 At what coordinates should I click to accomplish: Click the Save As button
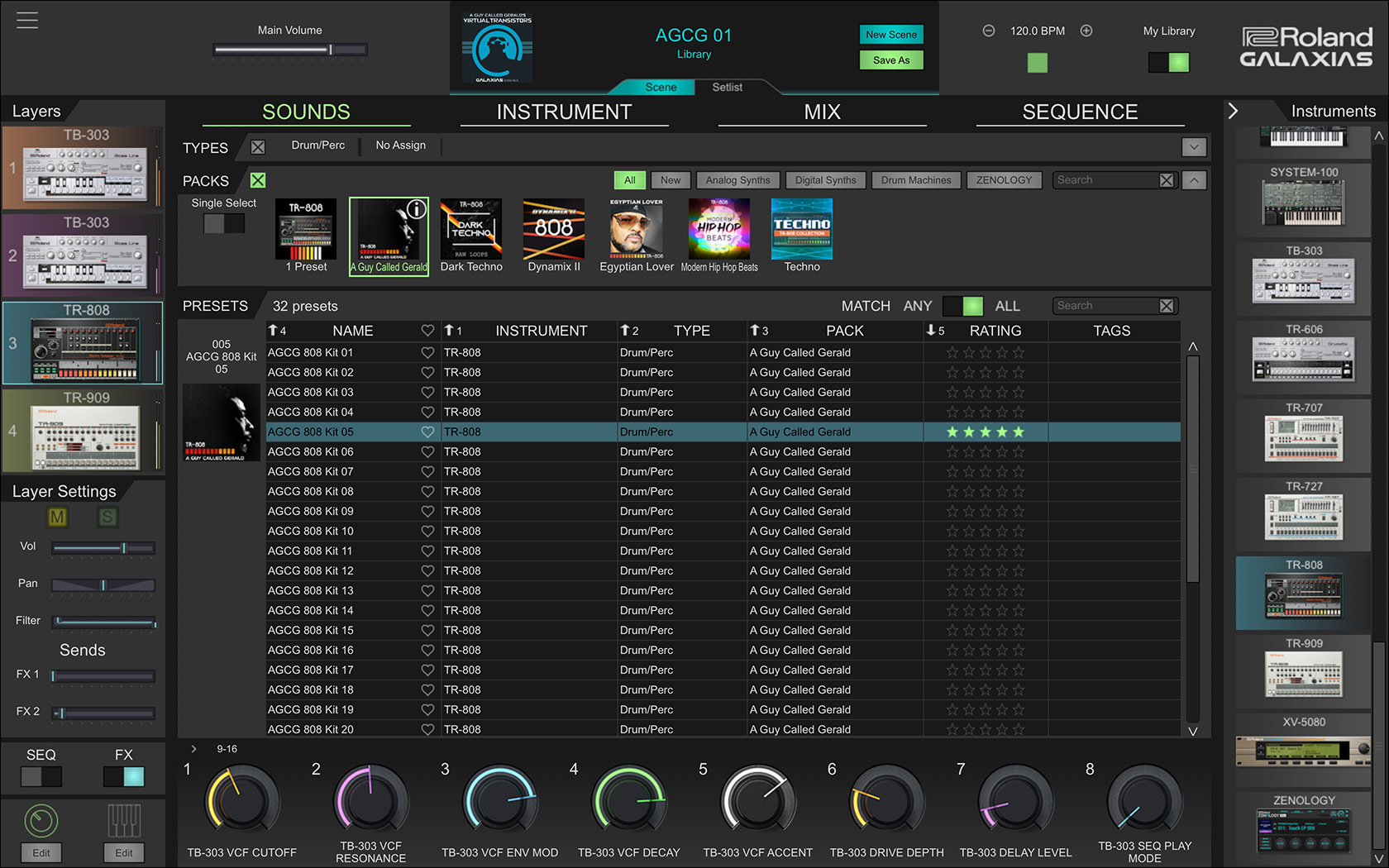[890, 60]
